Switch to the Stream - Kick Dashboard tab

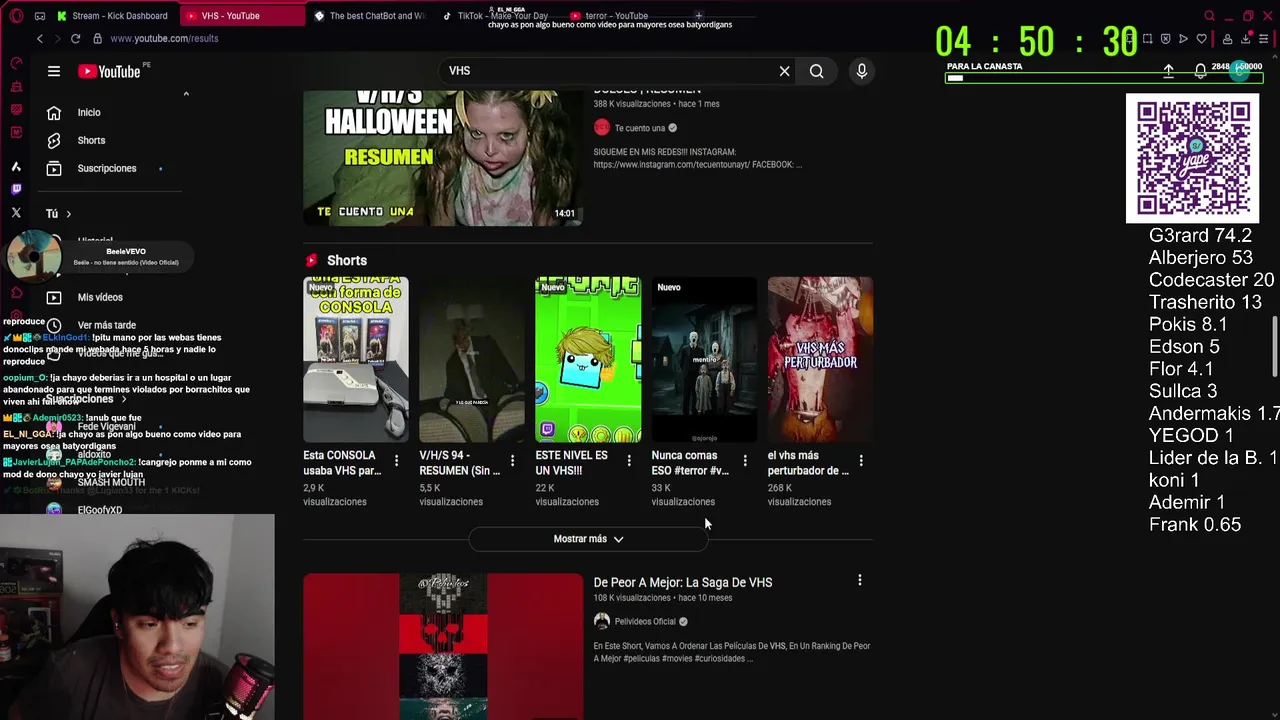coord(112,16)
